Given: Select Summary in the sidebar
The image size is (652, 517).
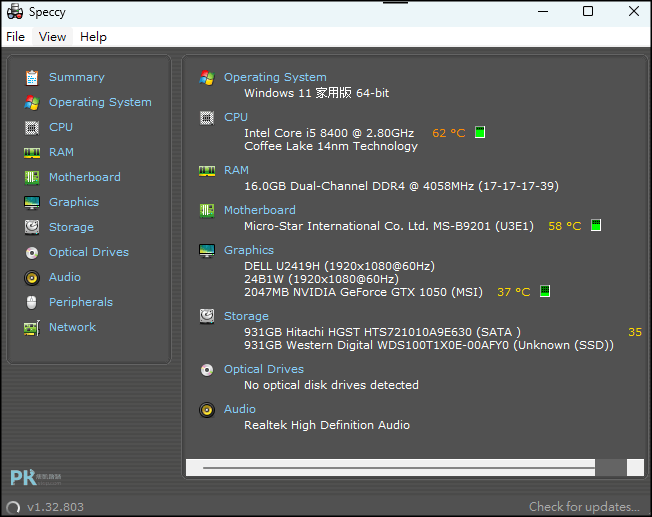Looking at the screenshot, I should click(77, 77).
